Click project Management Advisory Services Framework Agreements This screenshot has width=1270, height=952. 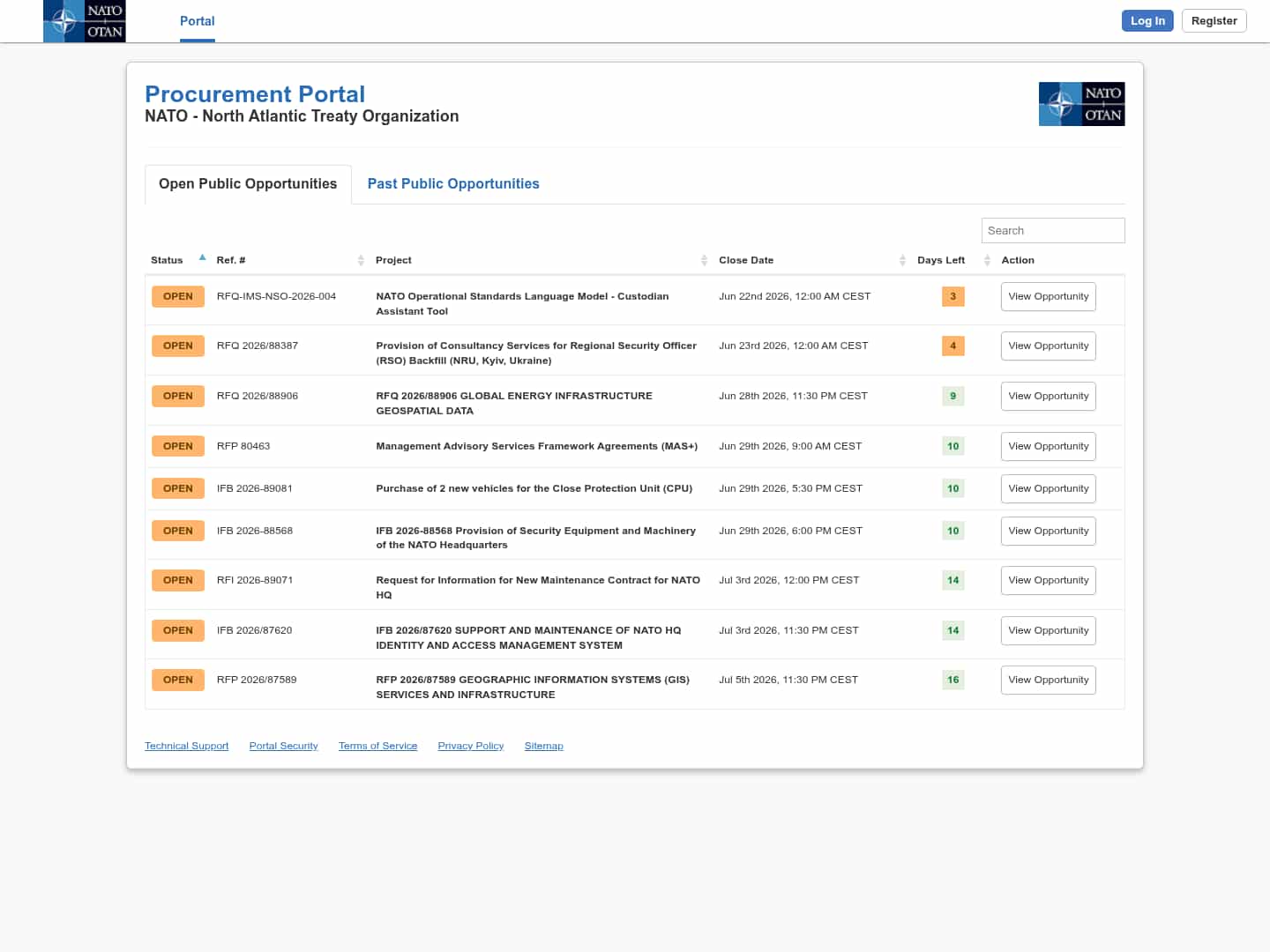[536, 447]
